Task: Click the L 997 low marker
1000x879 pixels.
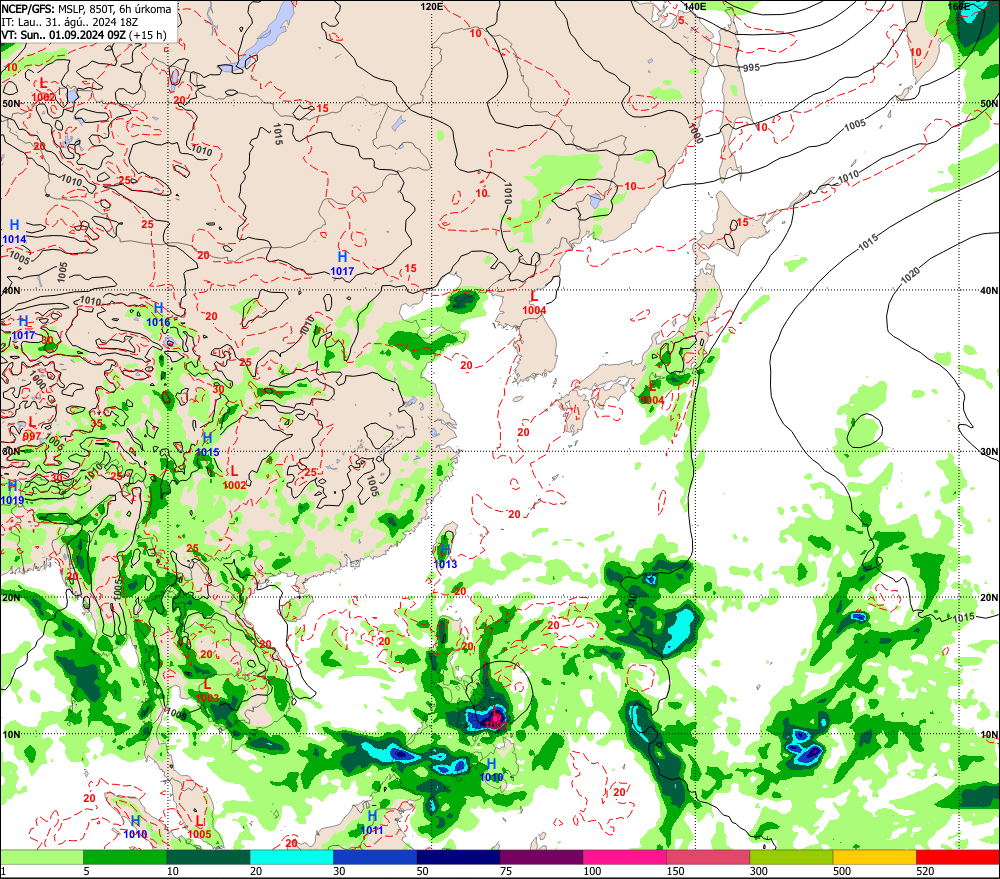Action: pyautogui.click(x=32, y=429)
